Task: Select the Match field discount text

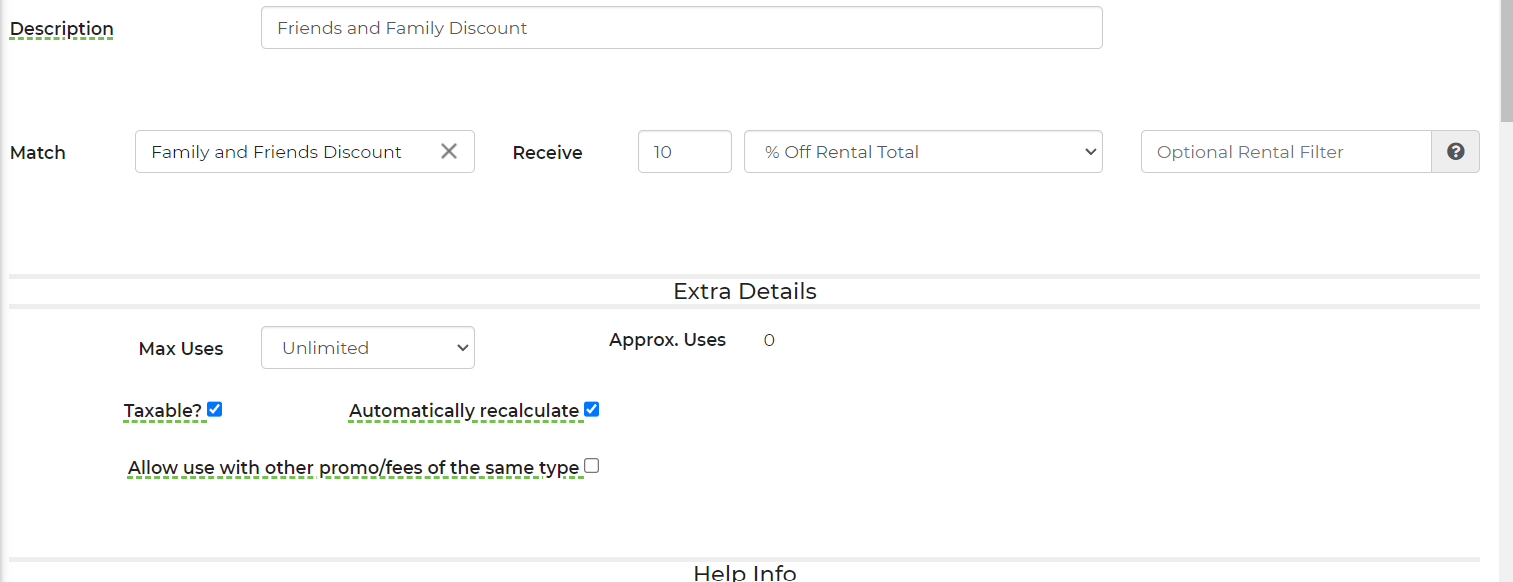Action: [x=277, y=152]
